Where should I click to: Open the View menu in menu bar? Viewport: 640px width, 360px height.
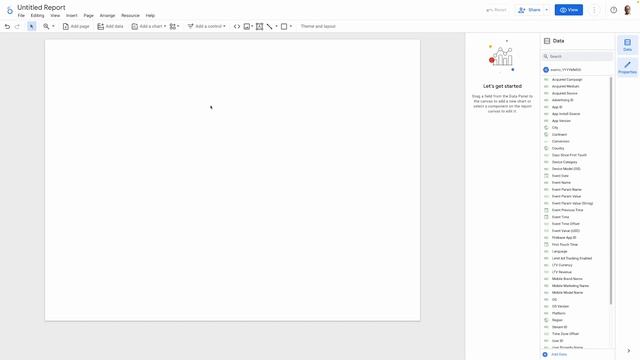[55, 16]
